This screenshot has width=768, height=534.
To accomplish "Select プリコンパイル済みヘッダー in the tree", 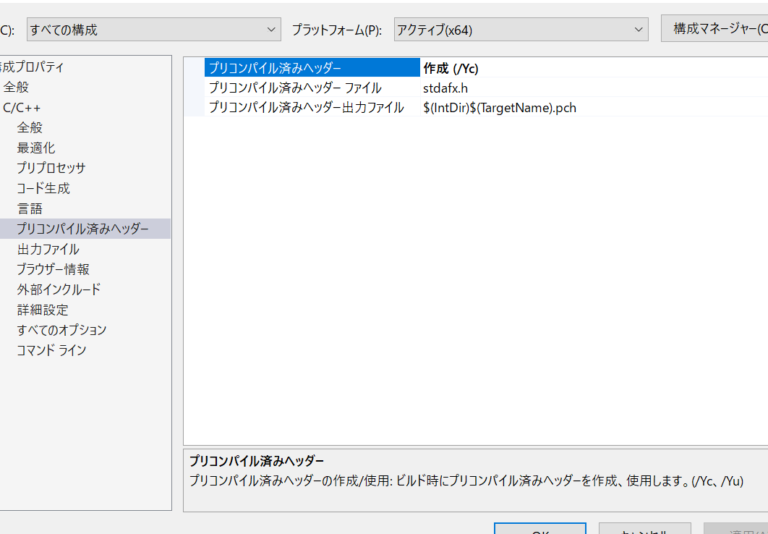I will [83, 229].
